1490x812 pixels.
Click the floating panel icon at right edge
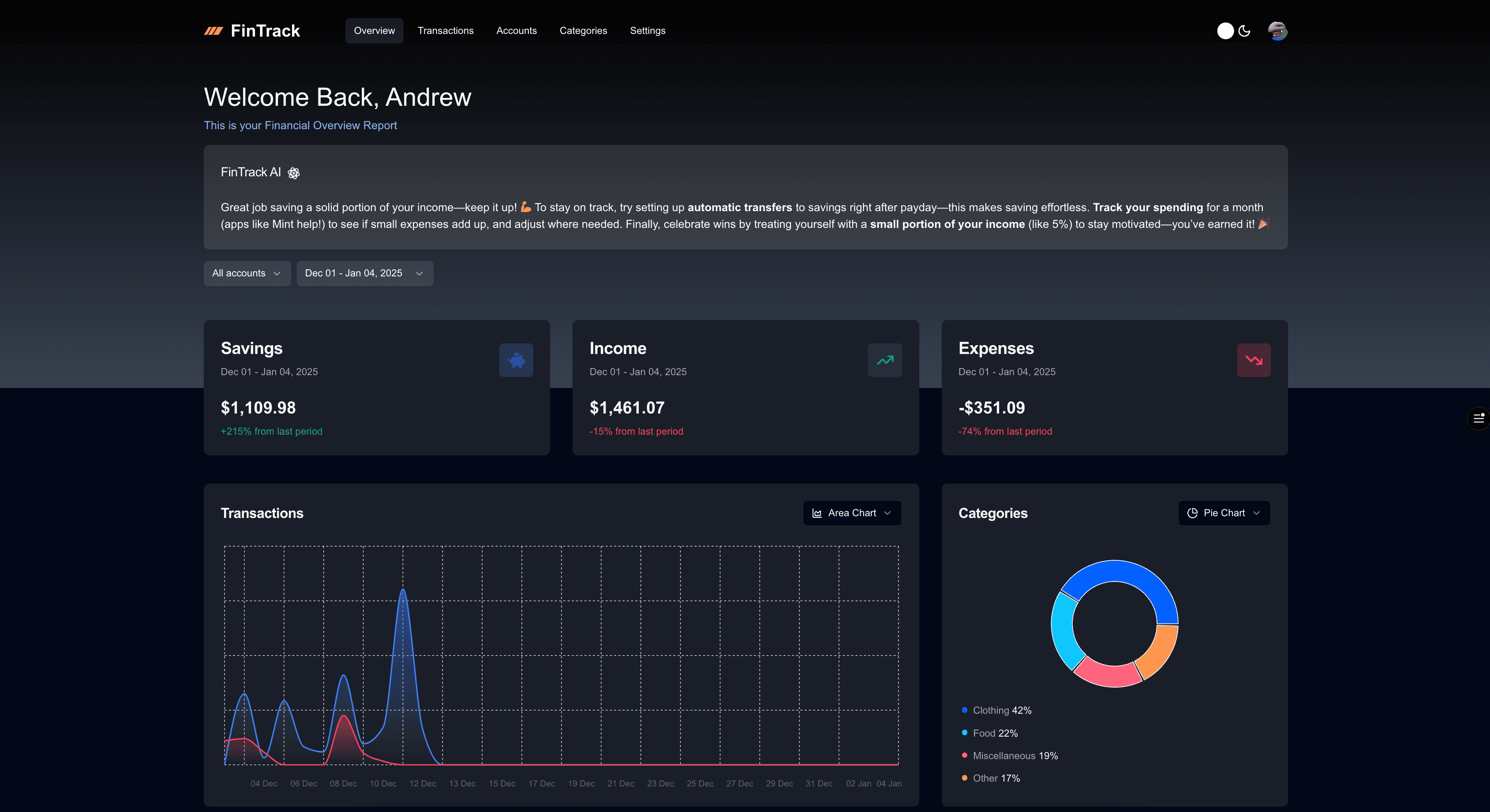coord(1479,418)
